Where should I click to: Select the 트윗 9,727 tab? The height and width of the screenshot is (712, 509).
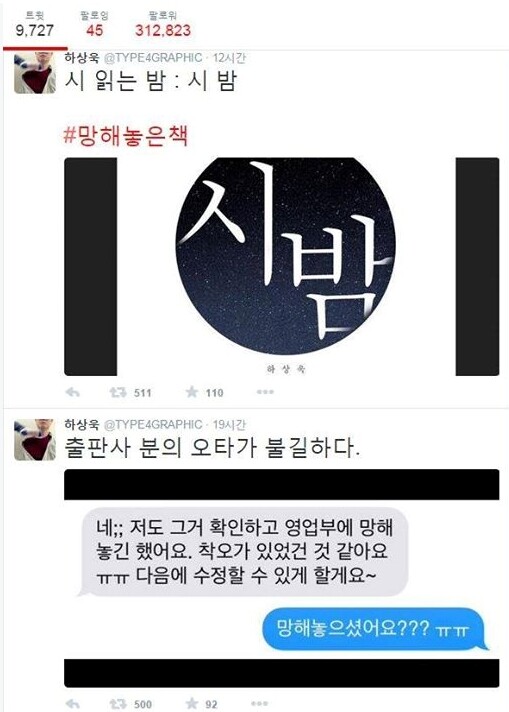[x=35, y=25]
